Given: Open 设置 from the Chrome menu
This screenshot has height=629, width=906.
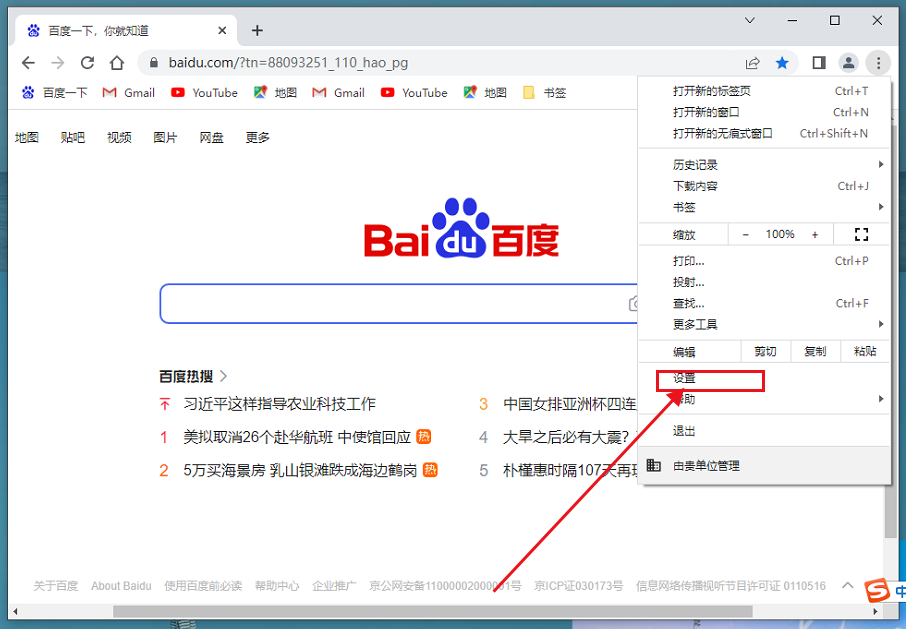Looking at the screenshot, I should coord(764,378).
